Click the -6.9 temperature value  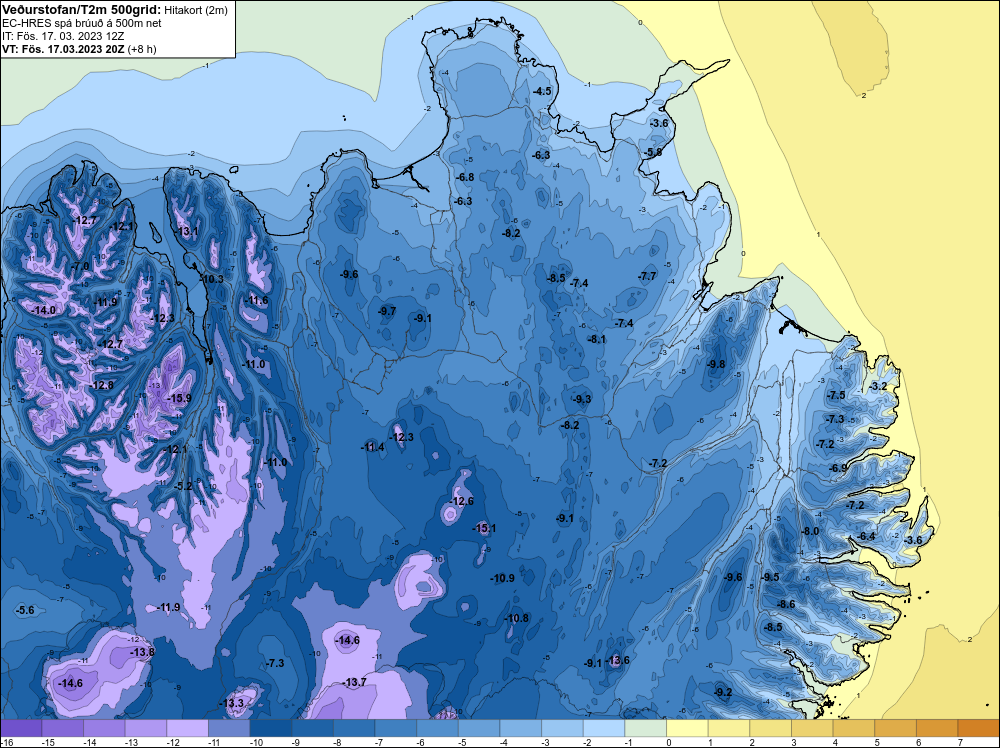point(837,468)
